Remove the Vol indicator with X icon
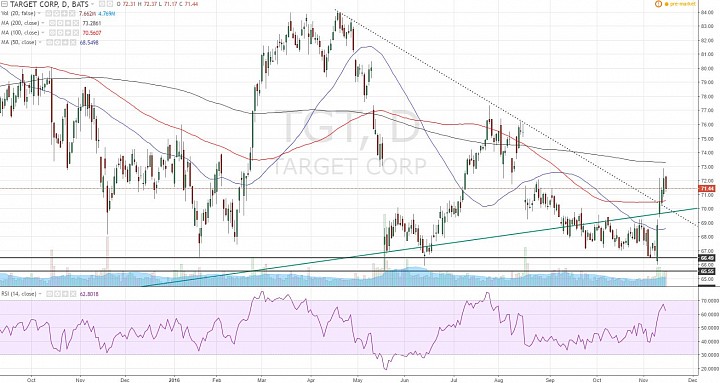This screenshot has height=383, width=720. [72, 13]
